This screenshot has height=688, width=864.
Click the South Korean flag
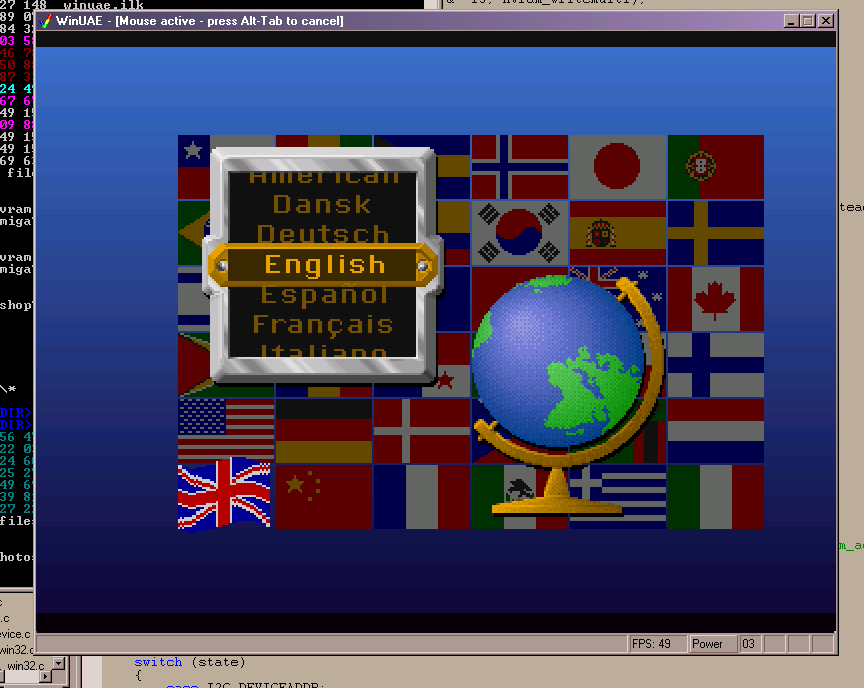coord(520,233)
